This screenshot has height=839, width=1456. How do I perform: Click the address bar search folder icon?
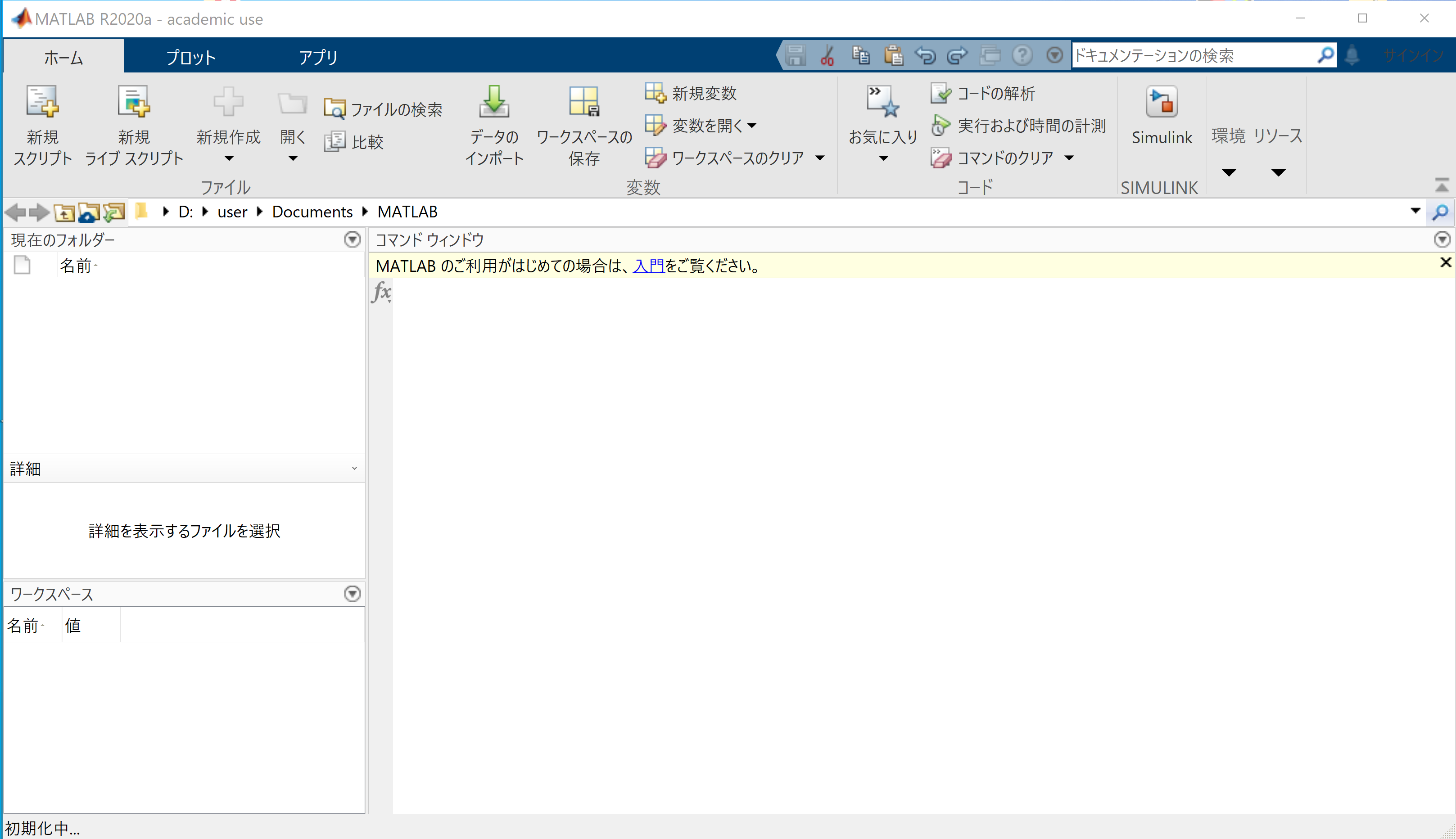[1440, 212]
